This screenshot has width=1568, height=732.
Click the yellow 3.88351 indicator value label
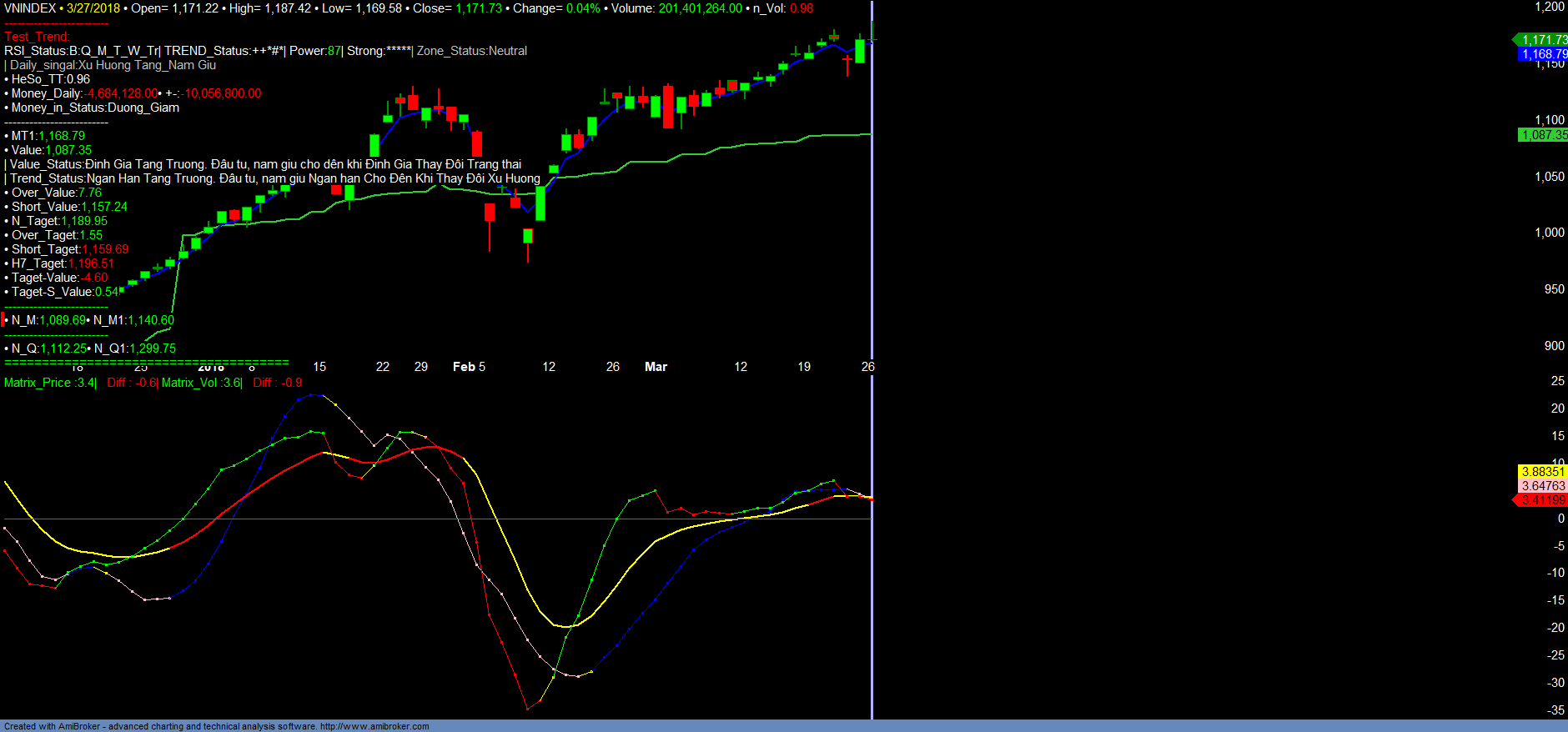(x=1543, y=472)
